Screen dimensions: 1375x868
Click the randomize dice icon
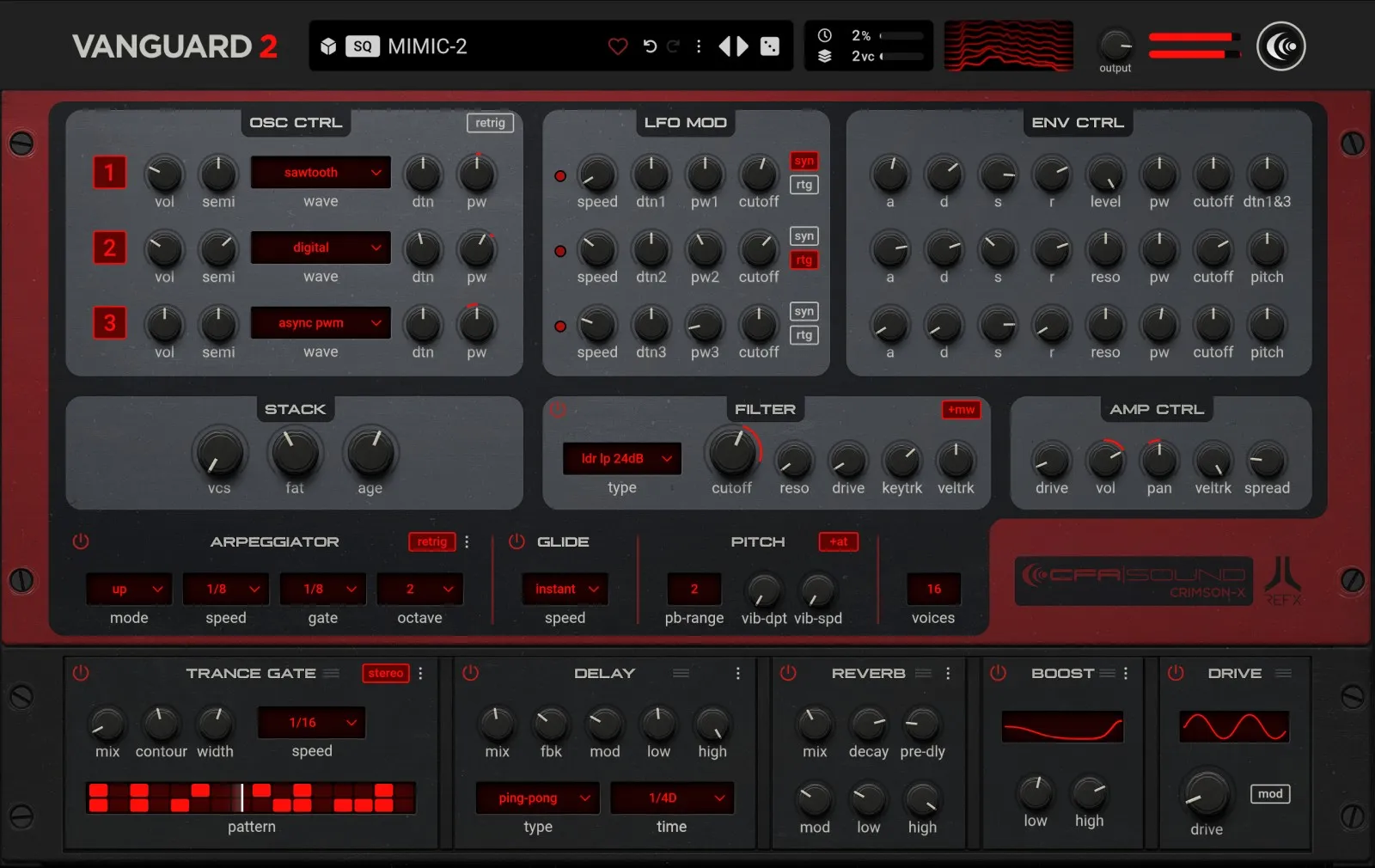[770, 46]
